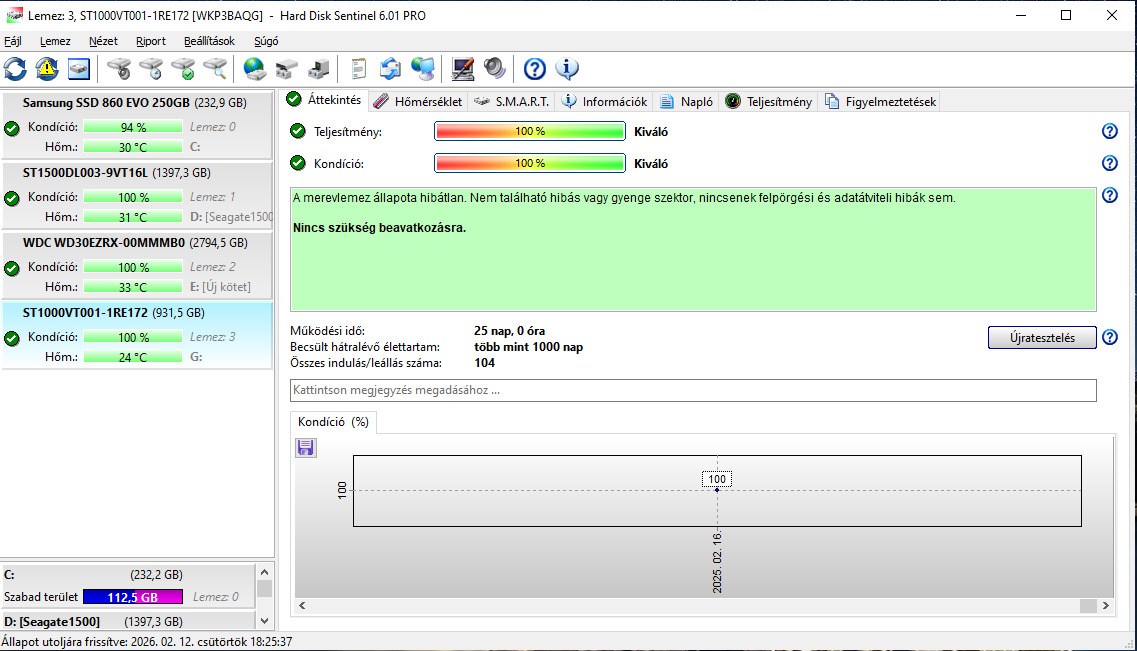Select the C: volume entry (232,2 GB)
This screenshot has width=1137, height=651.
(x=128, y=585)
